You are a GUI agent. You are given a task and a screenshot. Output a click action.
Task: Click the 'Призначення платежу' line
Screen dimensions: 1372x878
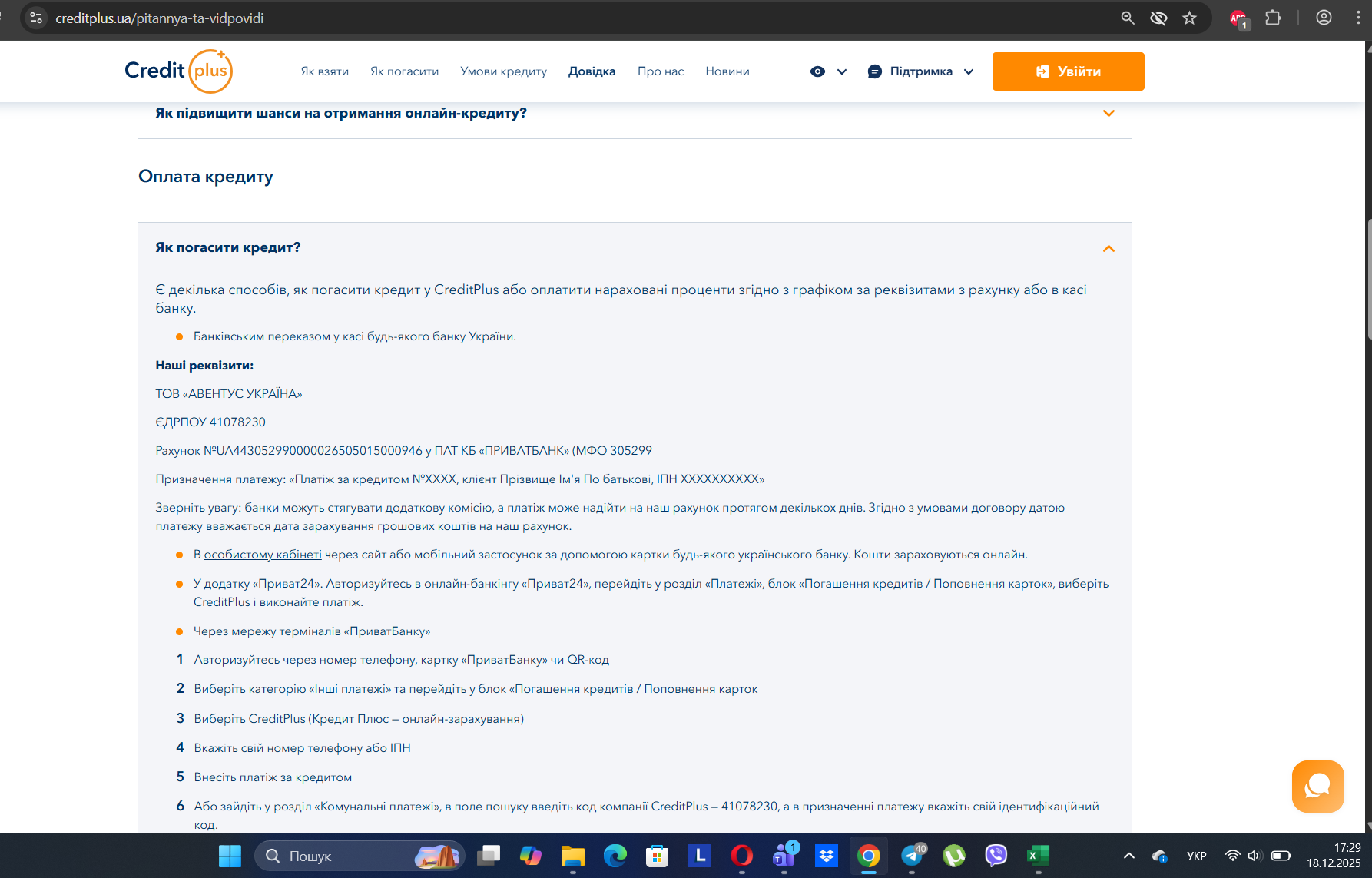460,479
